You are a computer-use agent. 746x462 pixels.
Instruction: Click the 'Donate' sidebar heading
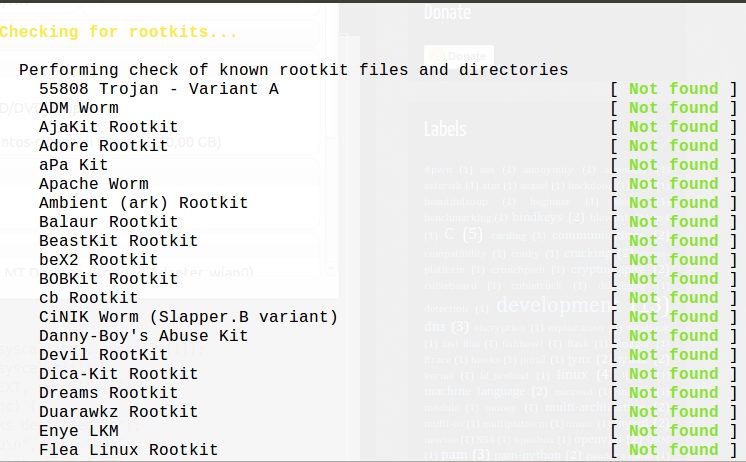point(447,12)
